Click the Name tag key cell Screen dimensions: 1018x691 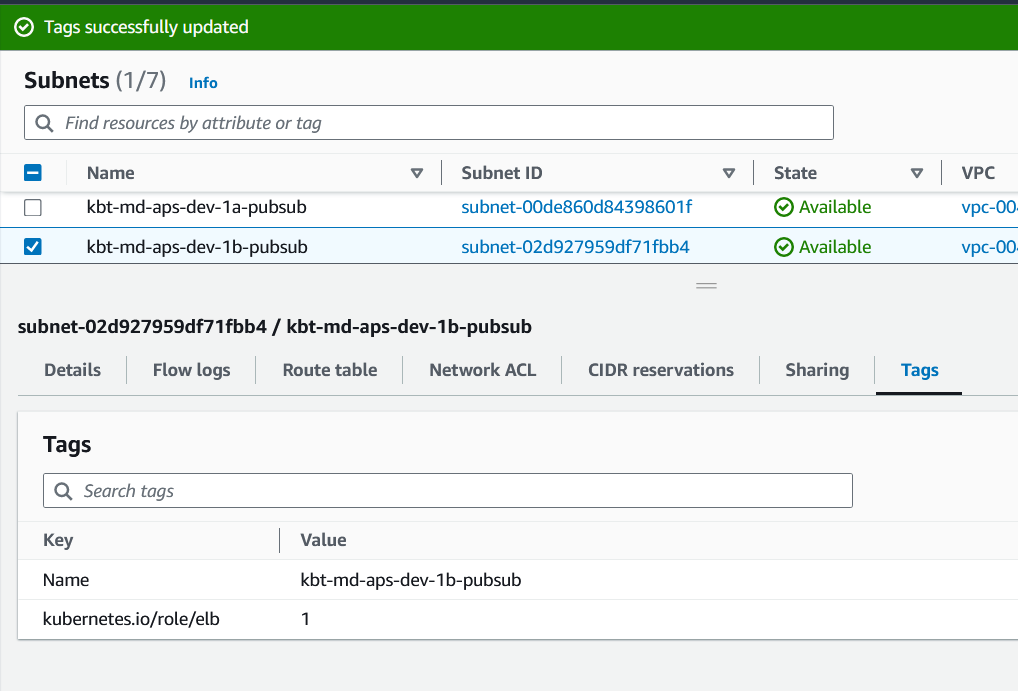tap(66, 580)
